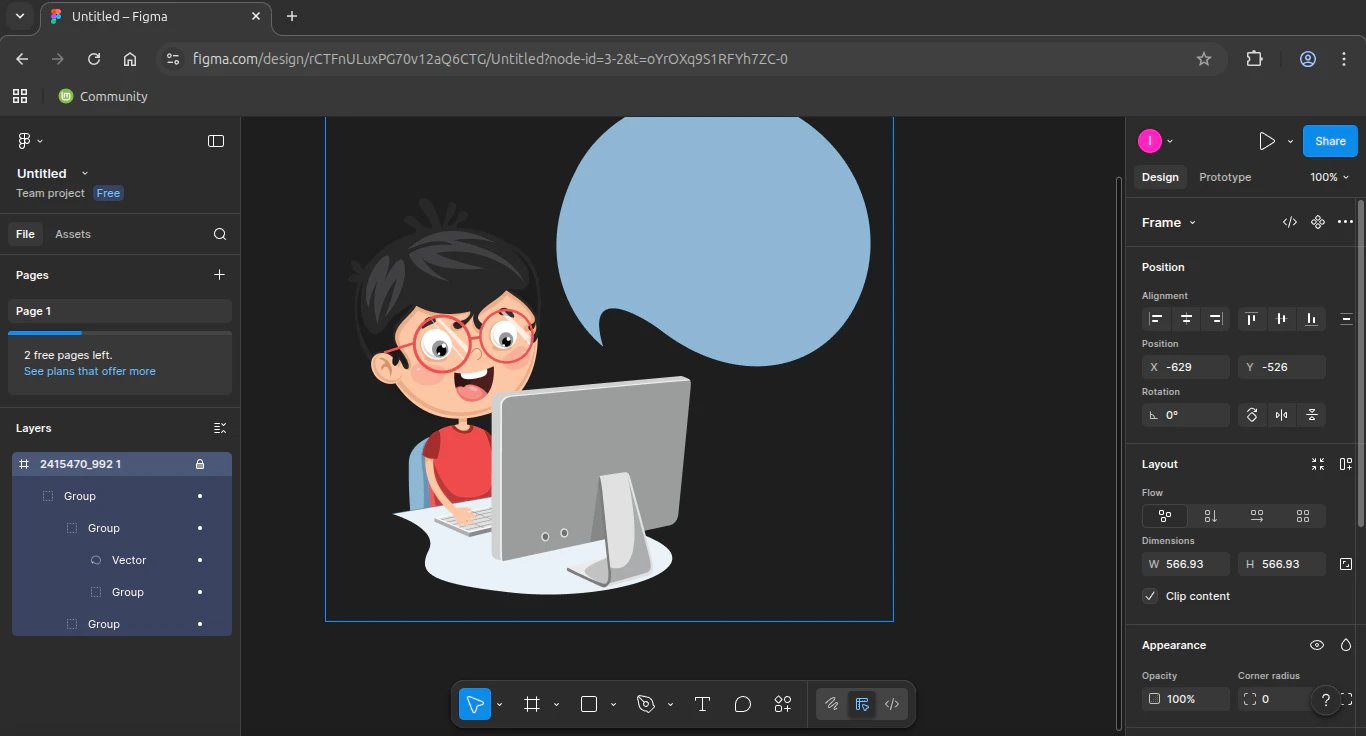The width and height of the screenshot is (1366, 736).
Task: Open presentation options chevron next to play
Action: (1291, 141)
